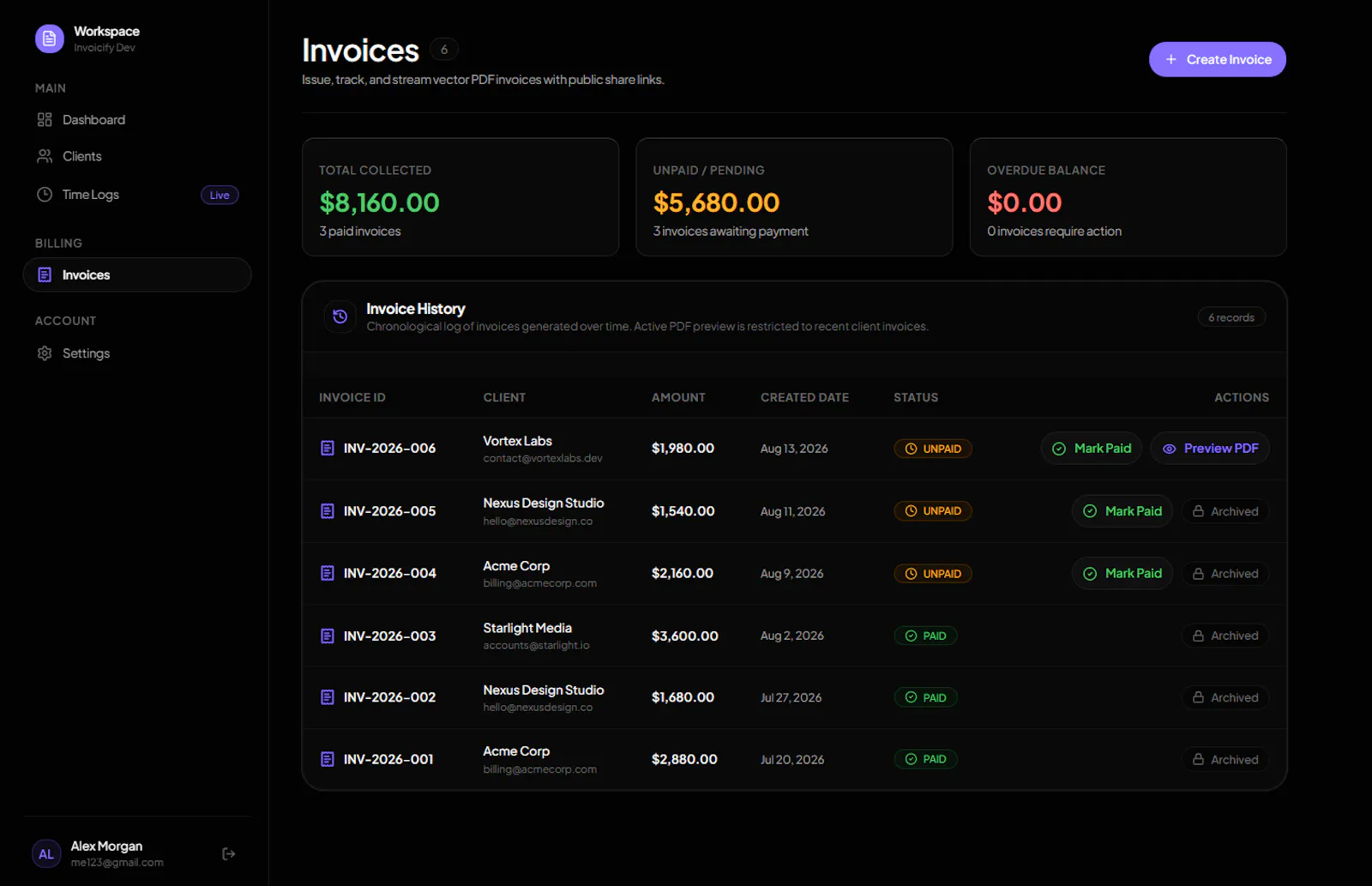Click date Jul 27, 2026
The width and height of the screenshot is (1372, 886).
tap(791, 697)
